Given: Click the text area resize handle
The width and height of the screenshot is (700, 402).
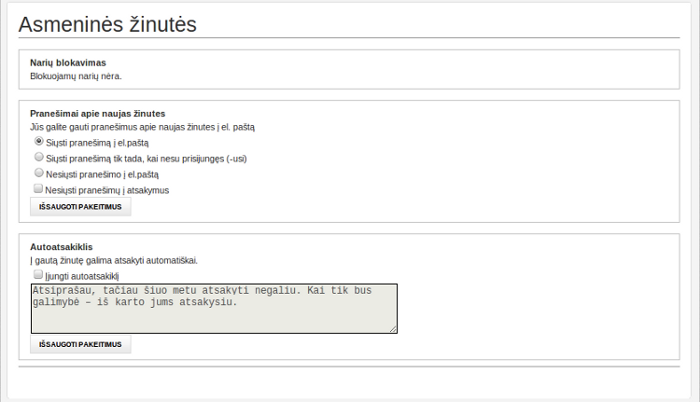Looking at the screenshot, I should click(393, 328).
